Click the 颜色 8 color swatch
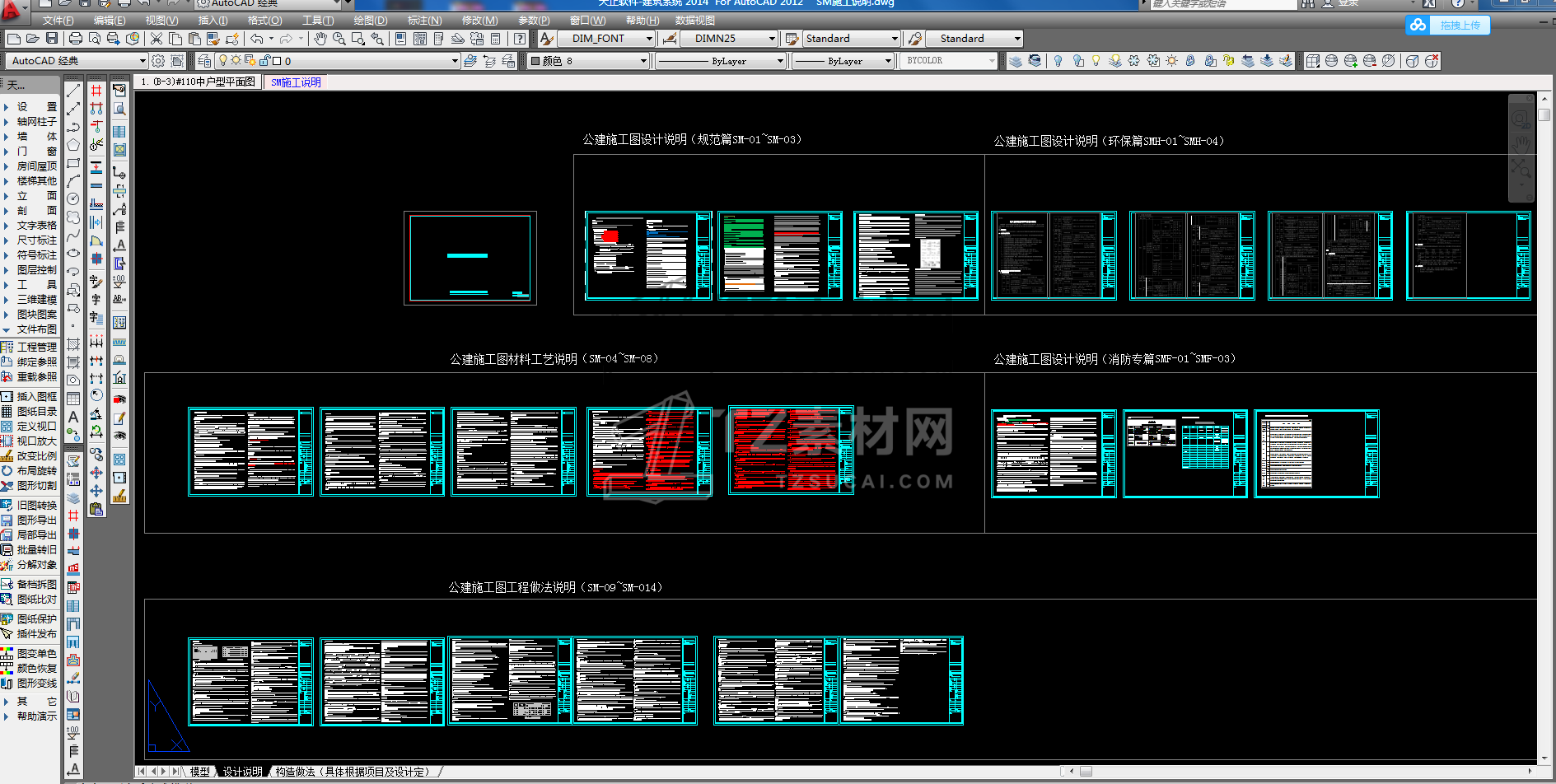This screenshot has height=784, width=1556. click(x=535, y=61)
